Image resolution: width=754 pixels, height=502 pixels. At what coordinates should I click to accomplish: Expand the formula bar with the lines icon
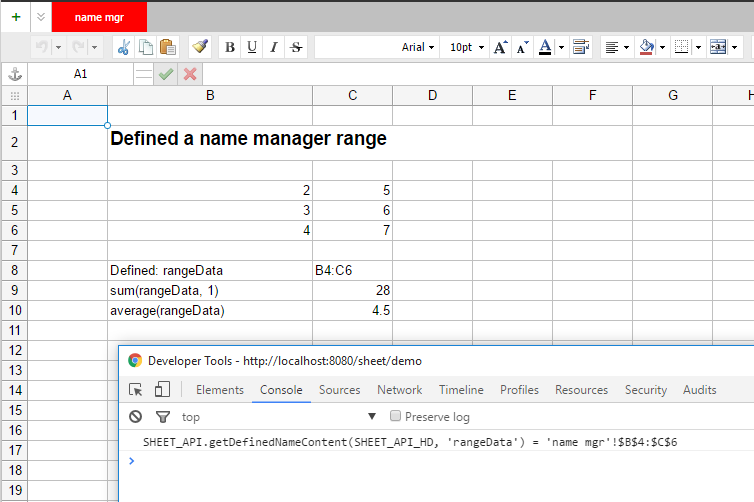tap(143, 74)
